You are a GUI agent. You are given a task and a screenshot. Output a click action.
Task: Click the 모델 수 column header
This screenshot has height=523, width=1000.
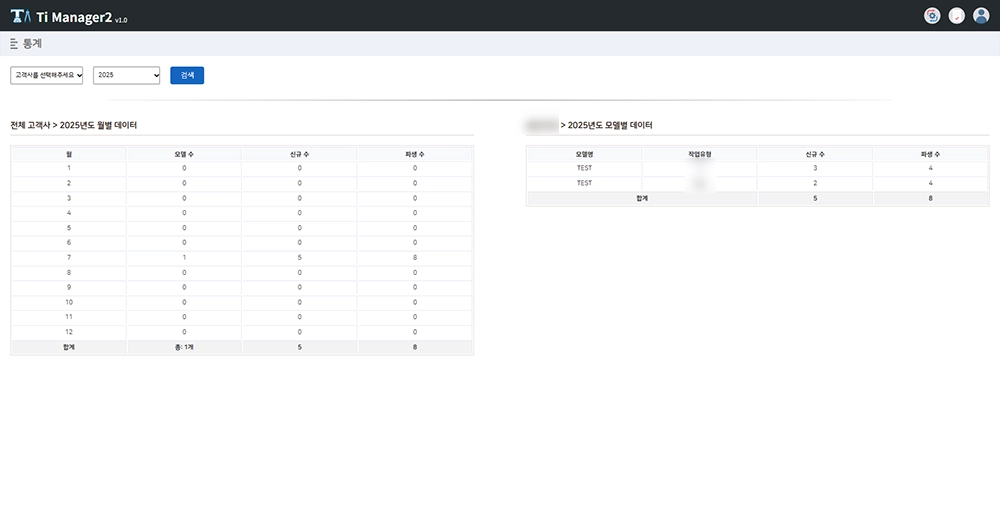coord(184,154)
